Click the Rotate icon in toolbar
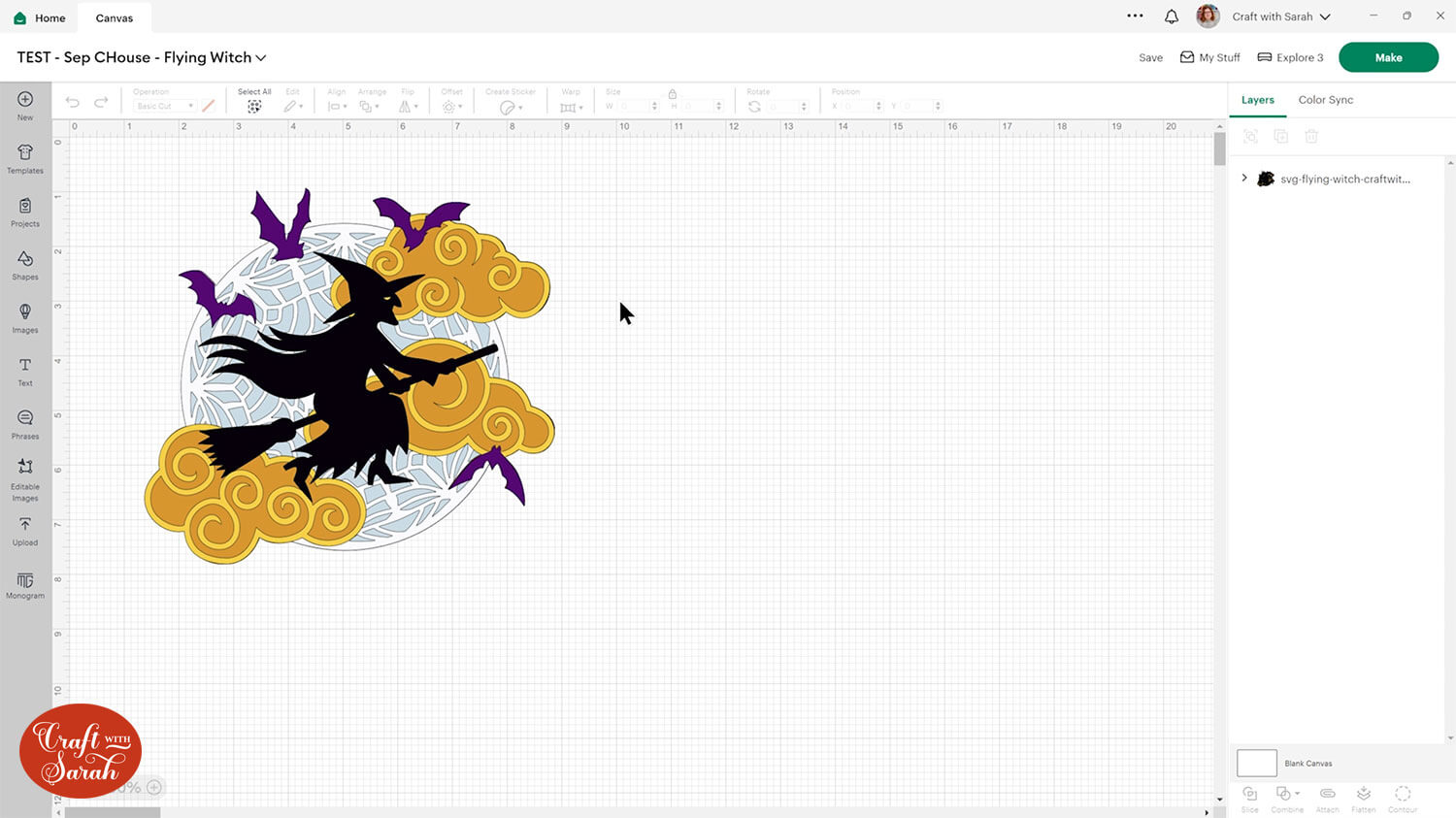1456x818 pixels. [x=754, y=107]
